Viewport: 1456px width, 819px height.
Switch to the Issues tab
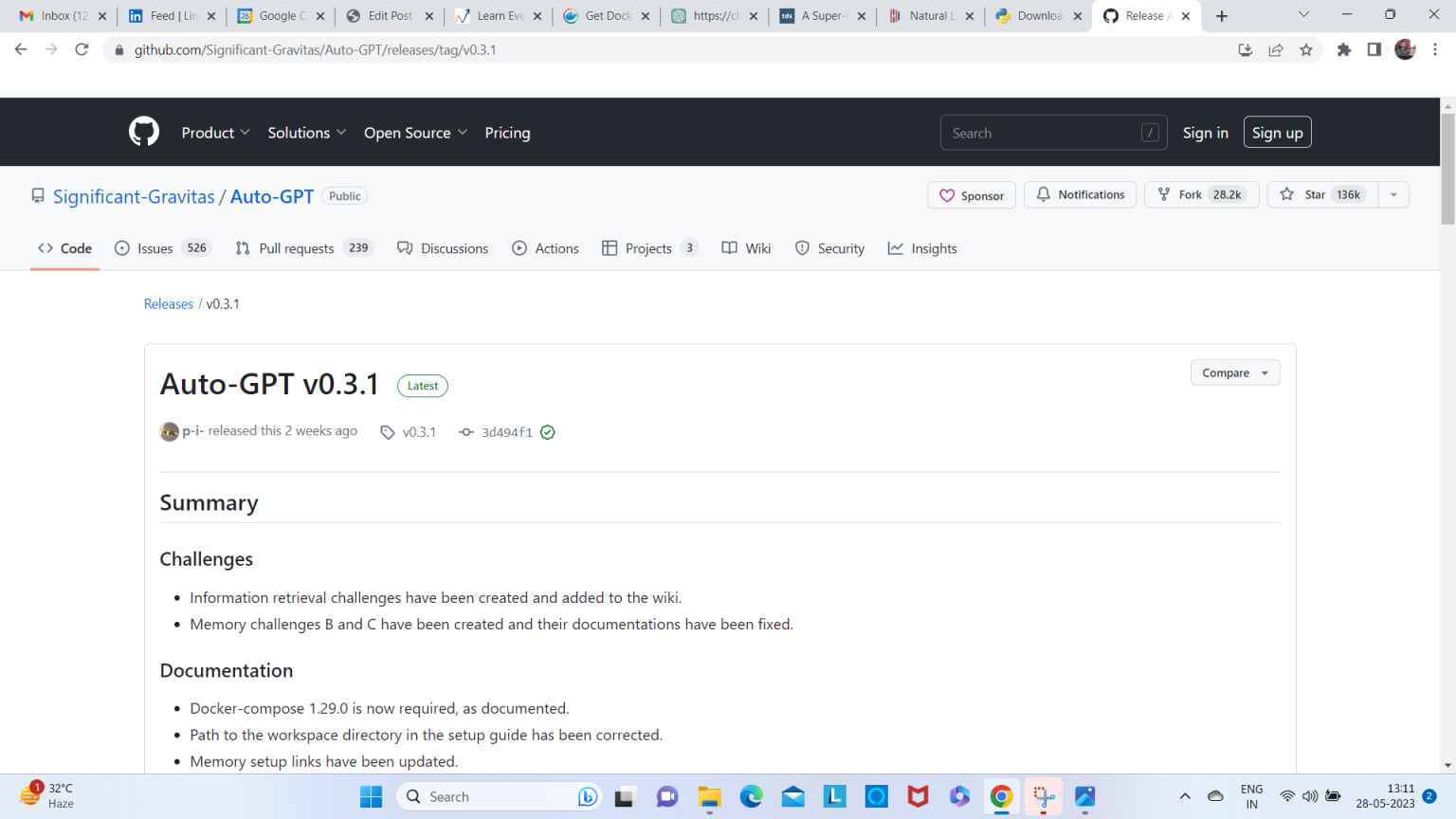tap(160, 248)
